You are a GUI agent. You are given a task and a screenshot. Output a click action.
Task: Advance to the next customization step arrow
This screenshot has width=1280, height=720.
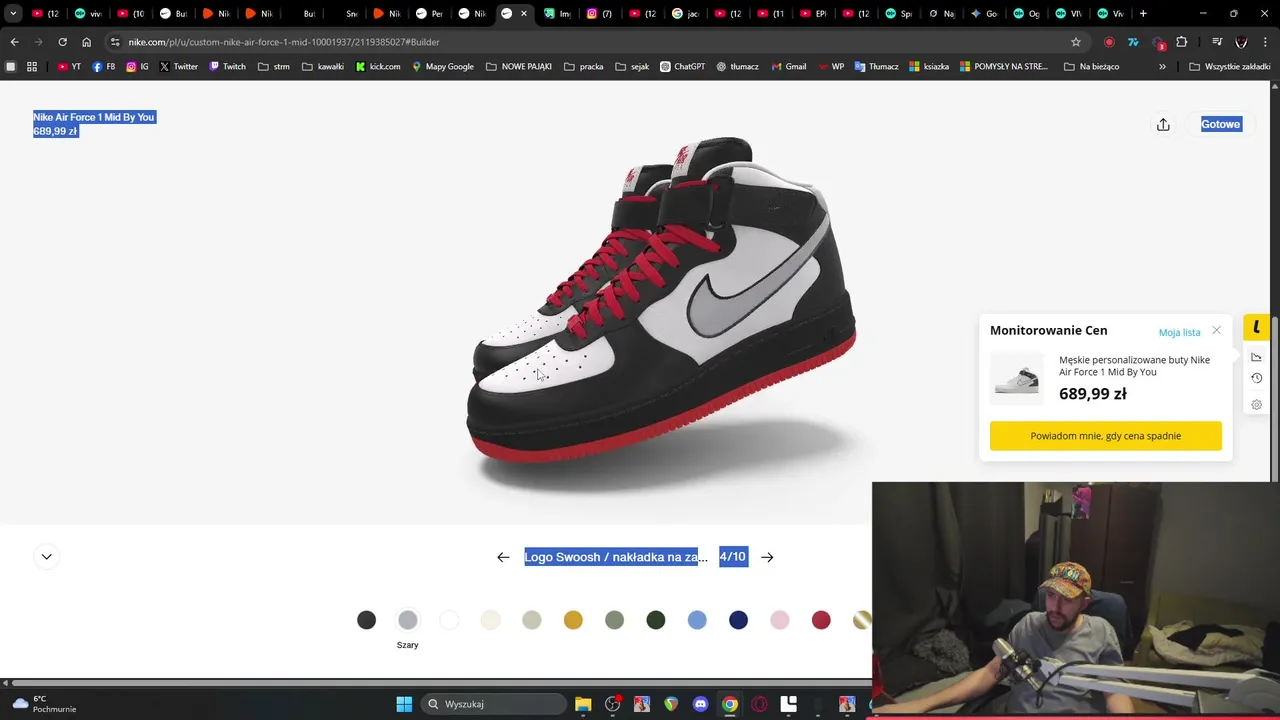click(767, 557)
